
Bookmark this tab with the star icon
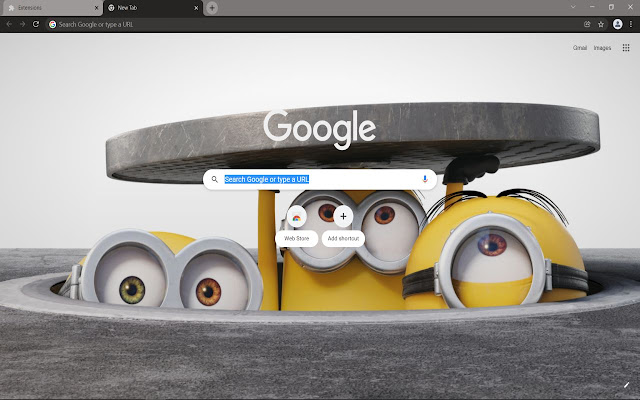601,24
